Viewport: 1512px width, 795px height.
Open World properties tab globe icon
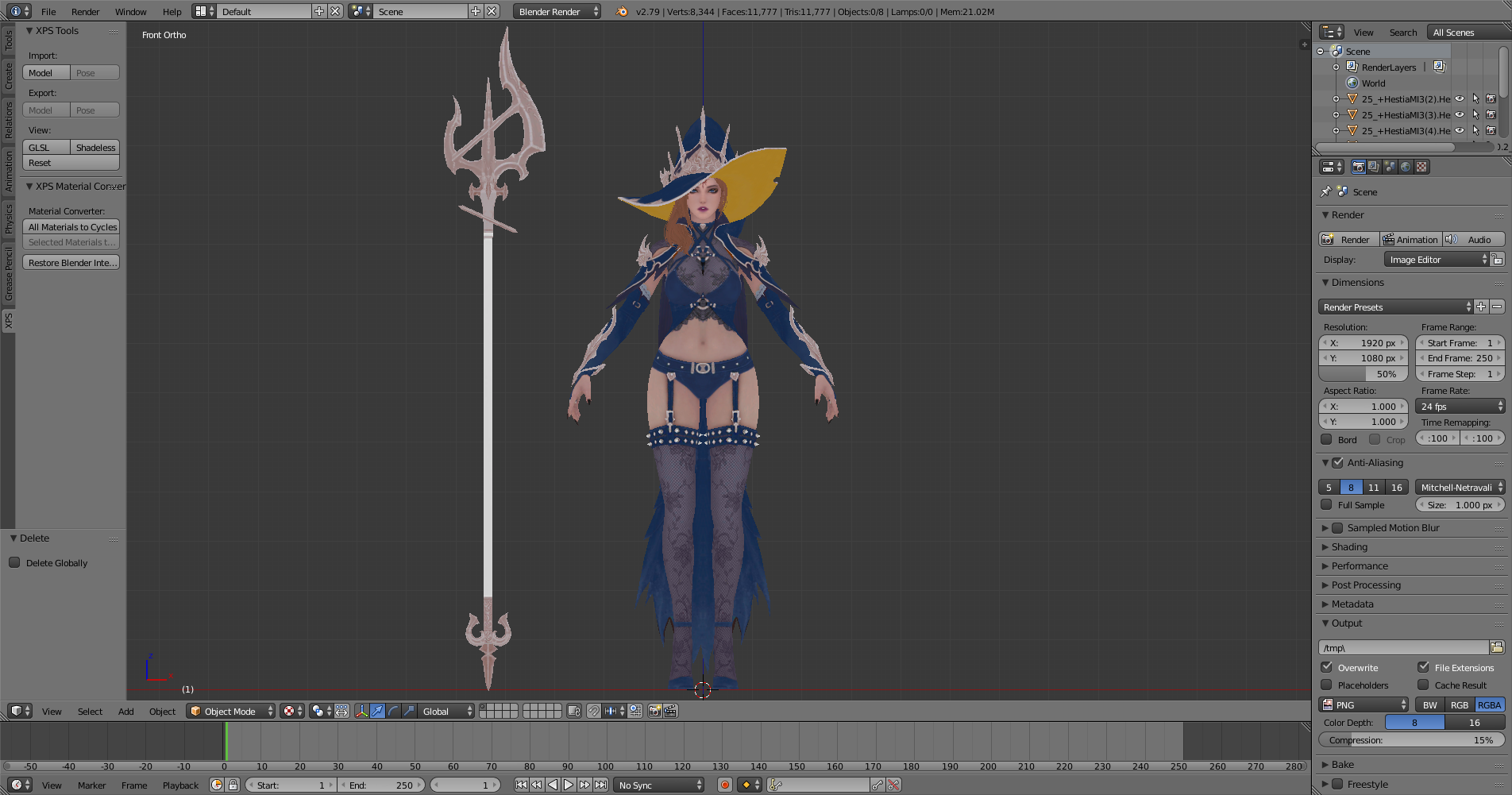pos(1406,167)
